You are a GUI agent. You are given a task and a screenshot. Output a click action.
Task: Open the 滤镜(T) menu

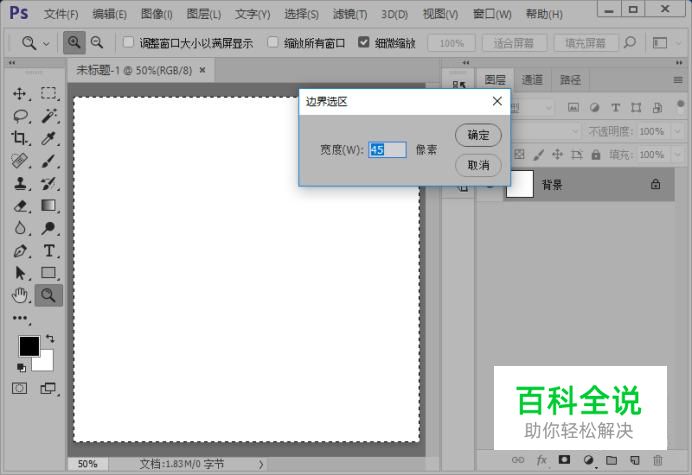click(350, 14)
